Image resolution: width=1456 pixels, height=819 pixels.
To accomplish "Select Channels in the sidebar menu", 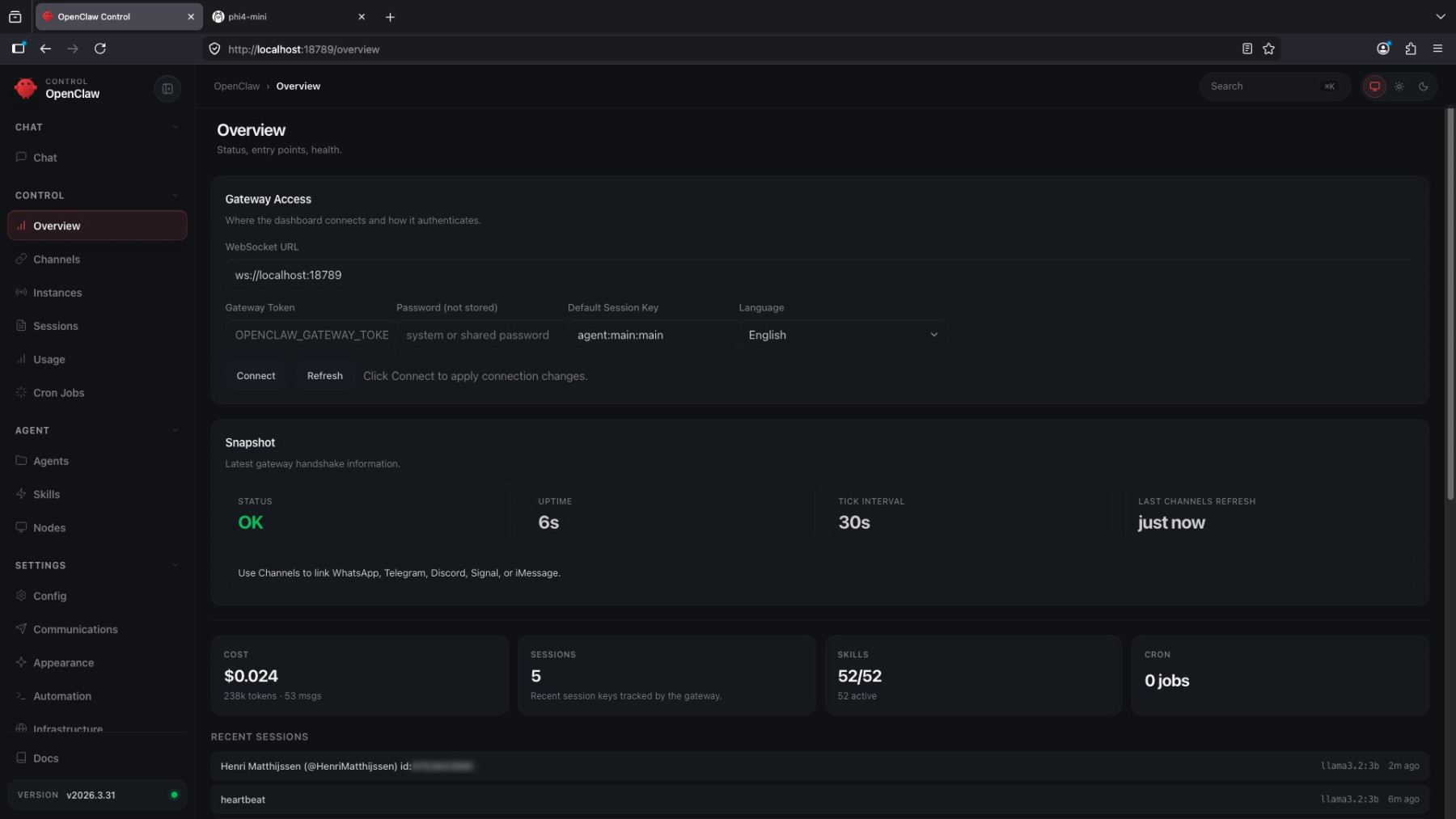I will [x=57, y=260].
